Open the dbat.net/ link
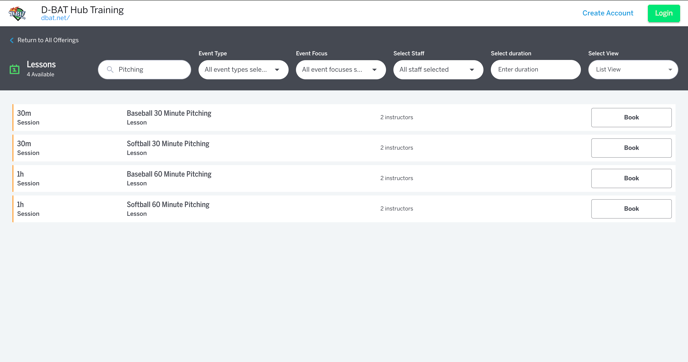688x362 pixels. [55, 18]
